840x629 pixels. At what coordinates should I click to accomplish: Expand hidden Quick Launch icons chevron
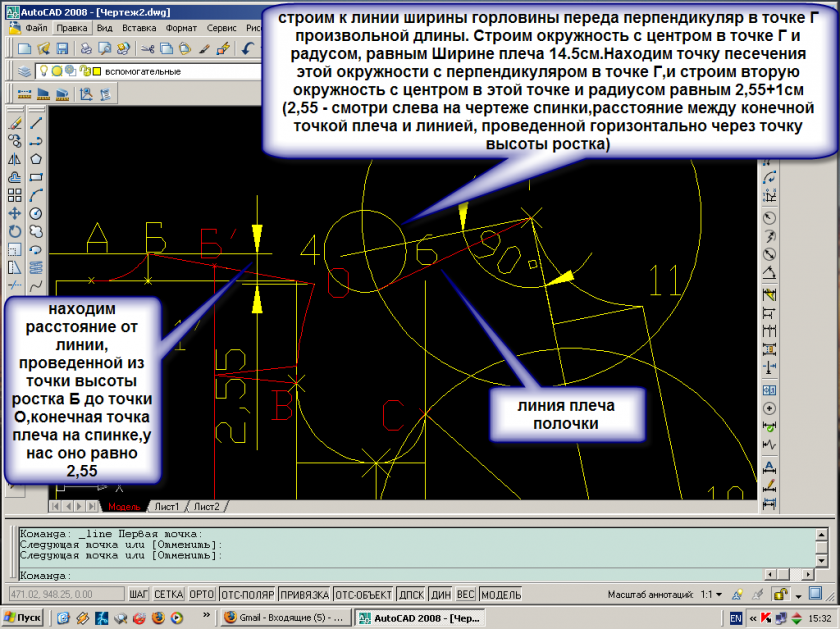tap(205, 618)
